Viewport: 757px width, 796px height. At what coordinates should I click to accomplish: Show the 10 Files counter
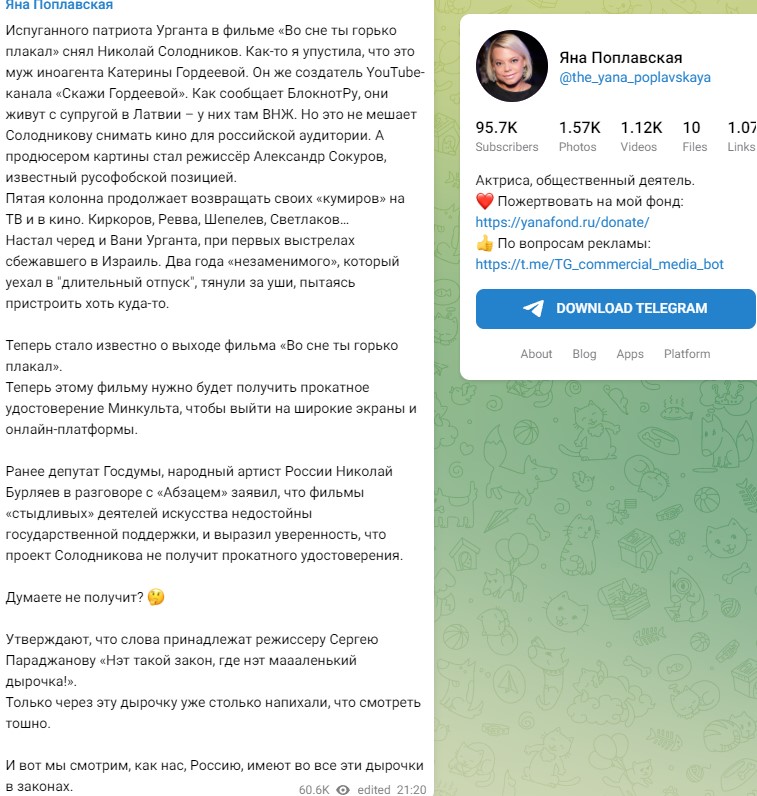pyautogui.click(x=693, y=136)
